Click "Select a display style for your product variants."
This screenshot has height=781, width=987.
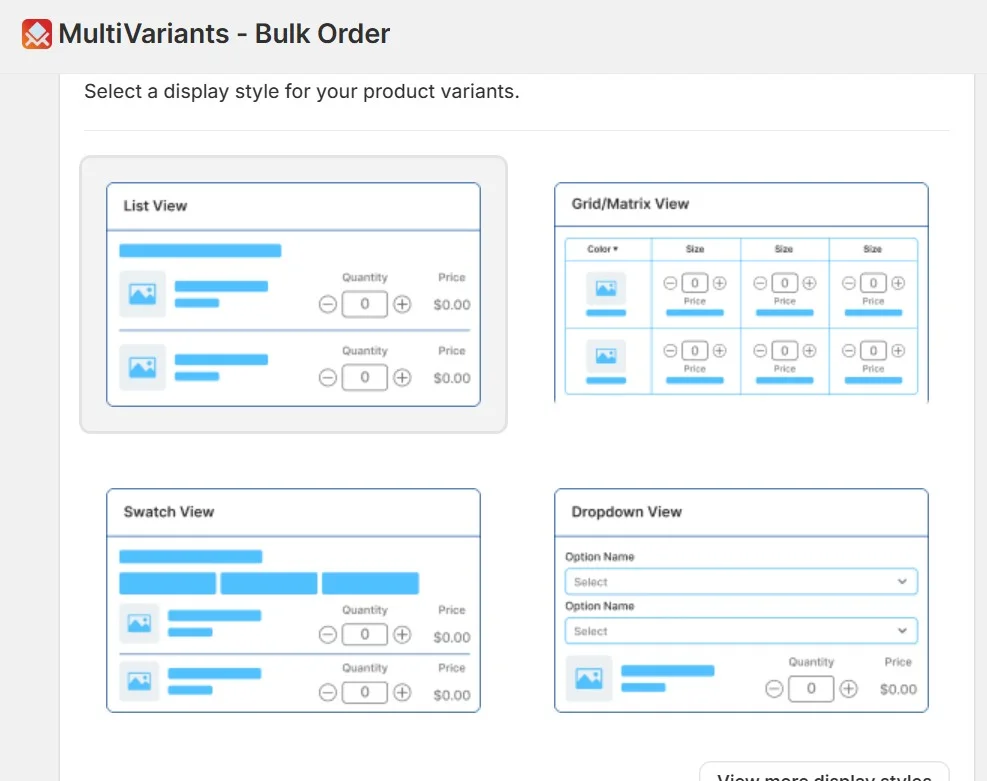(302, 92)
